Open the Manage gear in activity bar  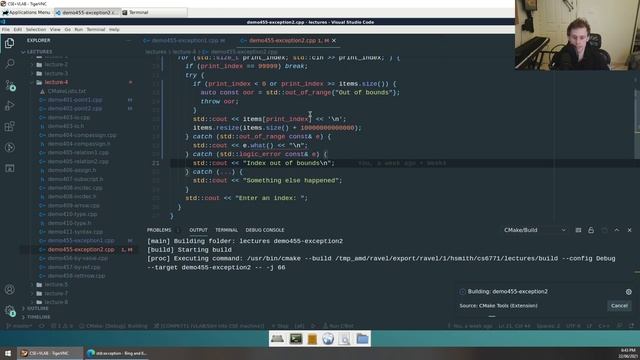pos(10,311)
